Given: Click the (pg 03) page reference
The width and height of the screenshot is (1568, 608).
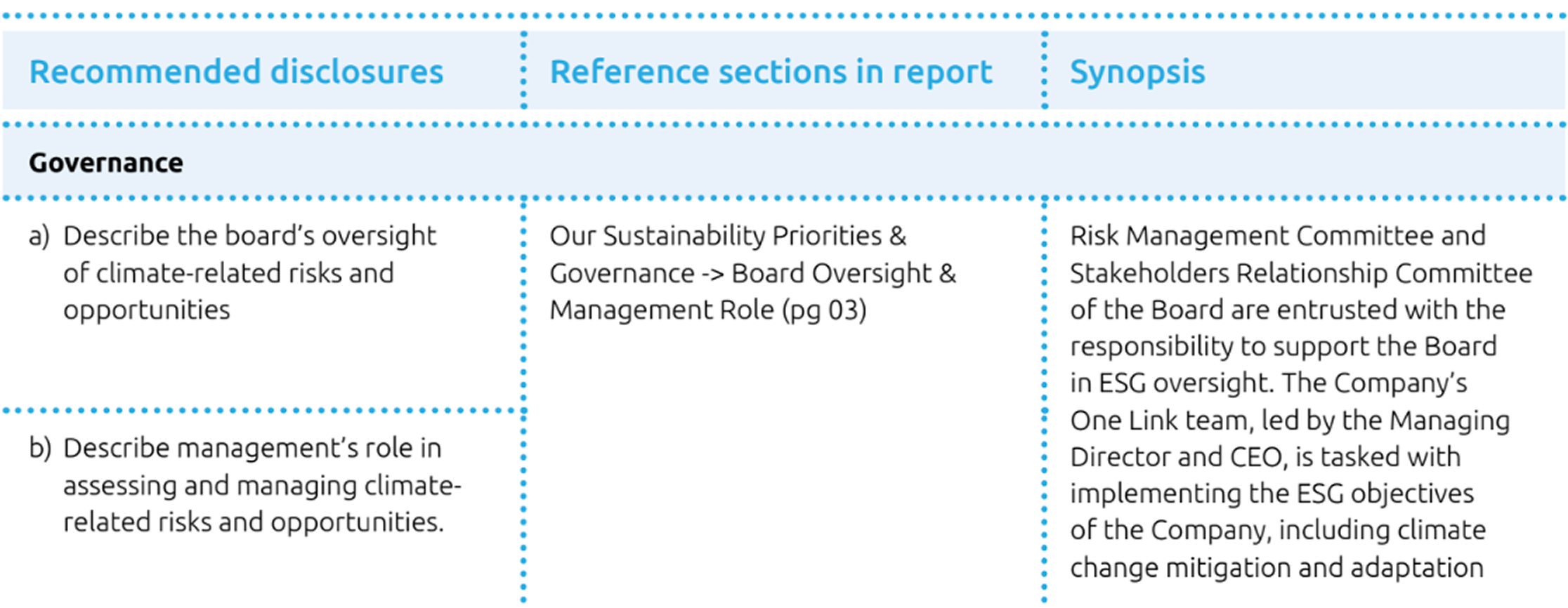Looking at the screenshot, I should tap(824, 310).
